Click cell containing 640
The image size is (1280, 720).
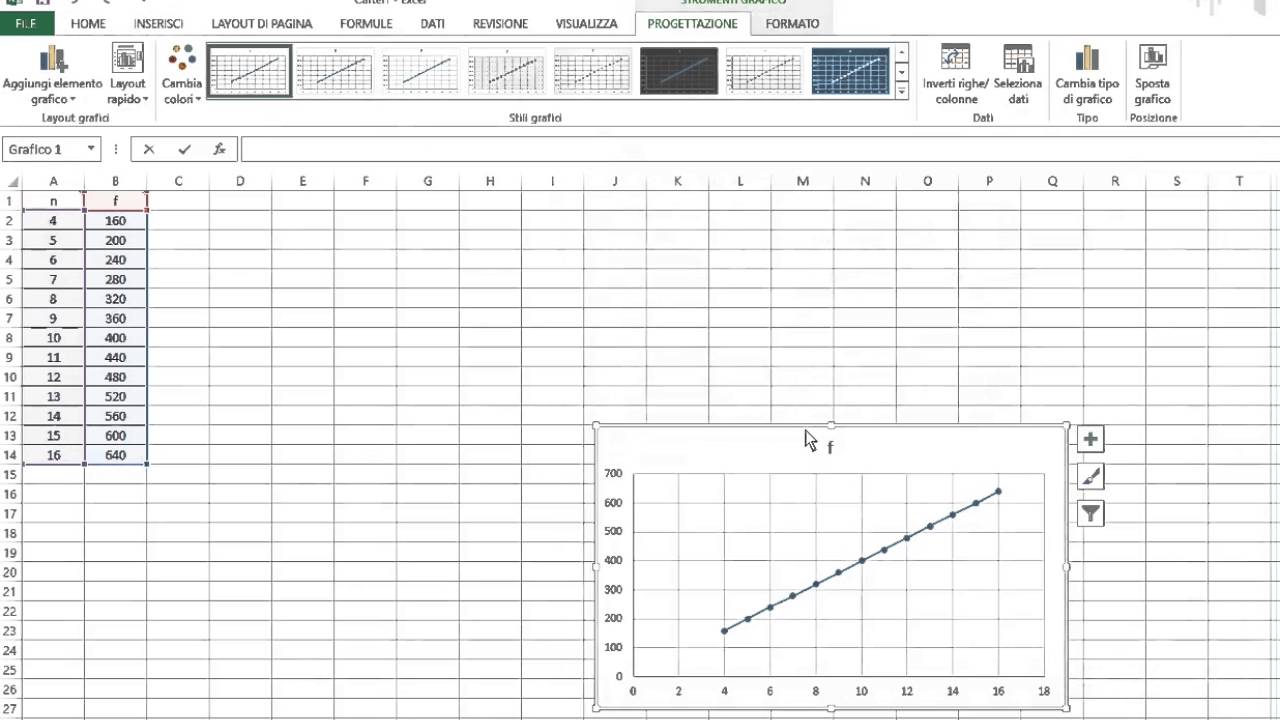click(x=115, y=455)
